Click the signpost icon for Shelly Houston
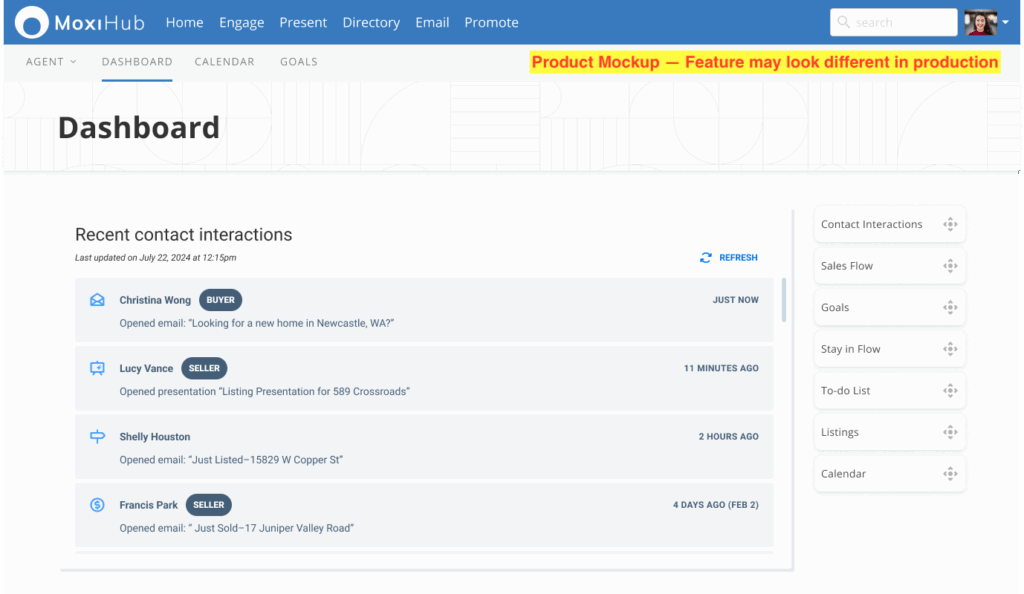1024x594 pixels. 97,437
